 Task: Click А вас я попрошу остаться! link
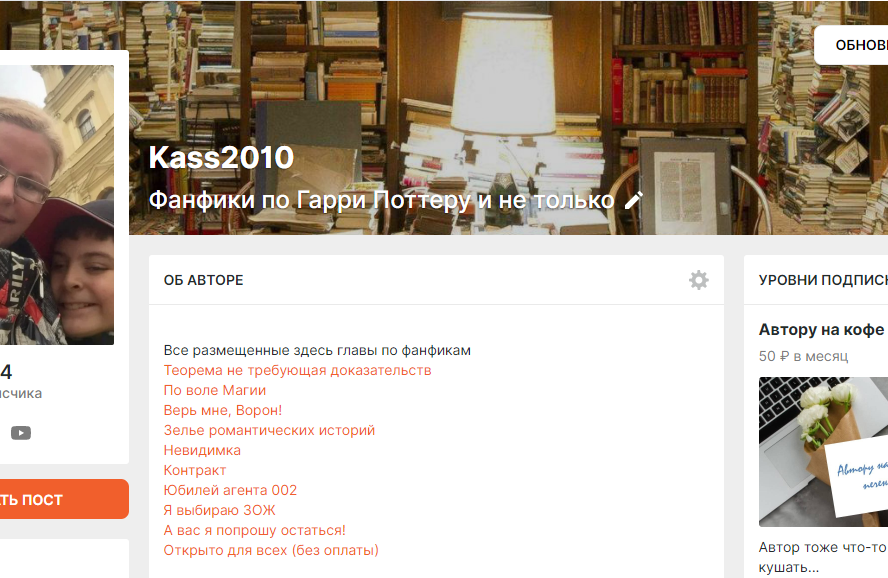254,530
